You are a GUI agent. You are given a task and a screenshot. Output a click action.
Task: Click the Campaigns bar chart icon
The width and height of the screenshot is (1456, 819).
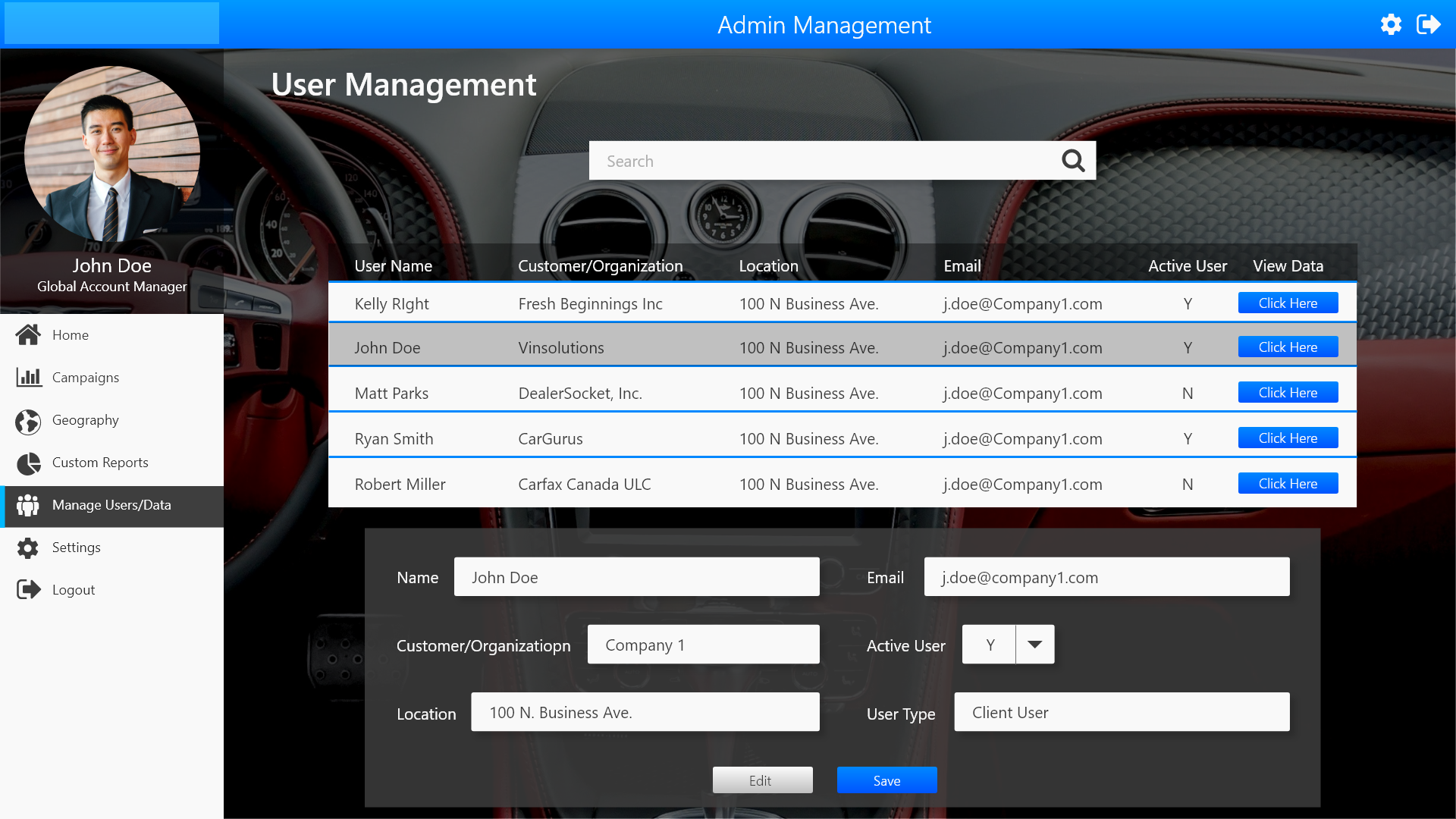click(29, 377)
